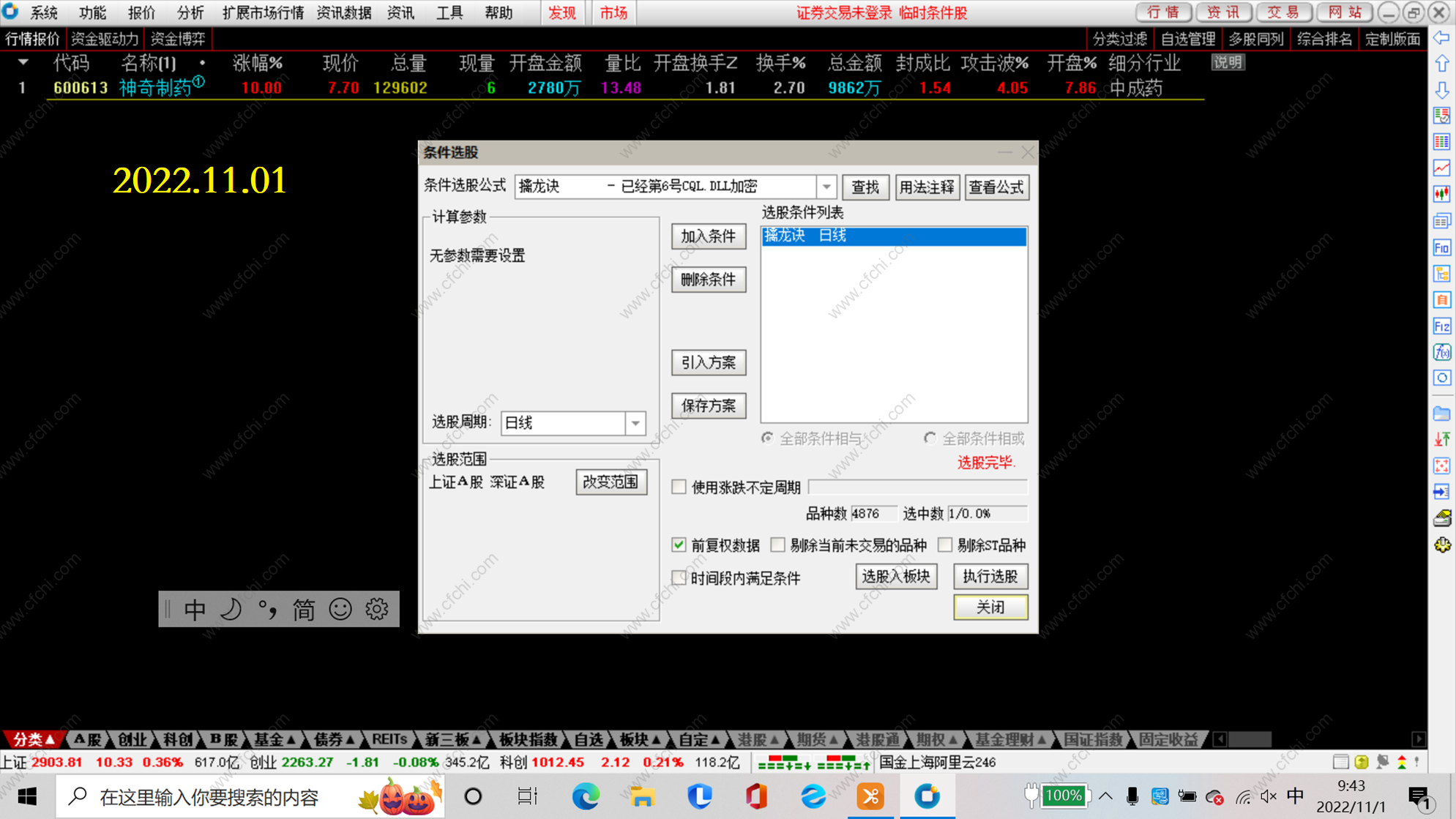This screenshot has width=1456, height=819.
Task: Open the f(x) formula sidebar icon
Action: [x=1441, y=352]
